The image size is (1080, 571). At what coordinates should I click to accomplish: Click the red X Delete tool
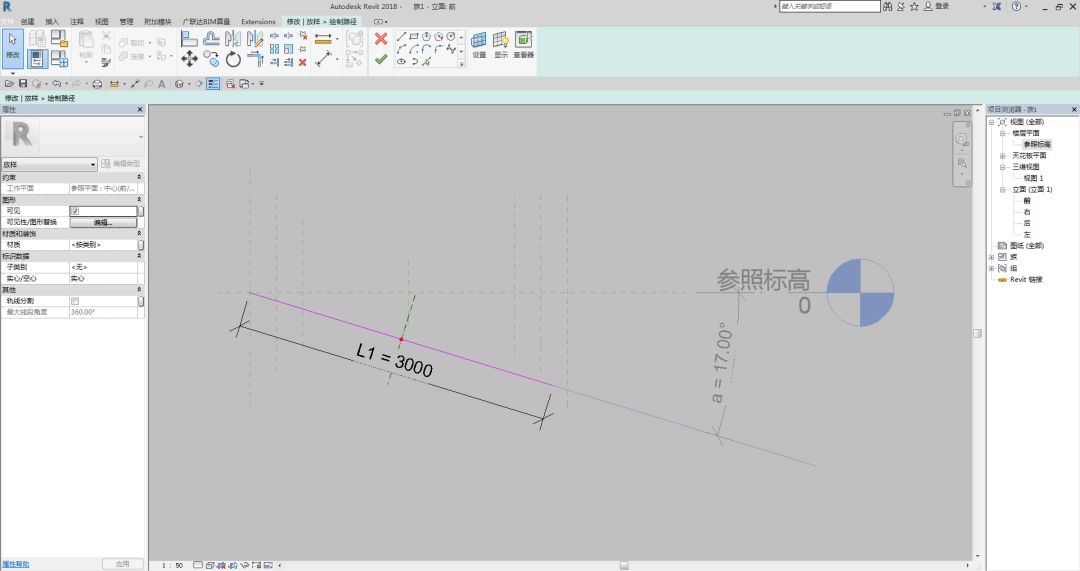tap(302, 63)
